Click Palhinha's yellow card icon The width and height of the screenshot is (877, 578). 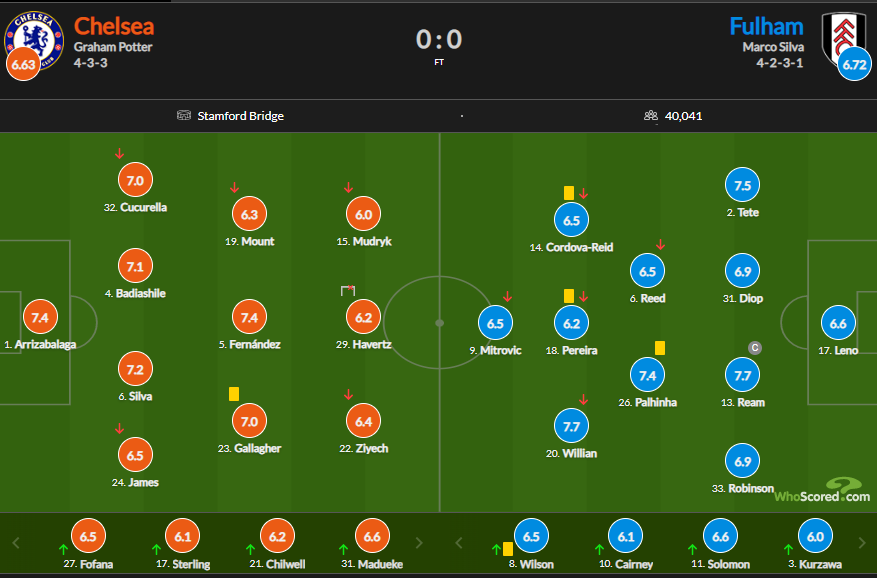click(x=660, y=347)
